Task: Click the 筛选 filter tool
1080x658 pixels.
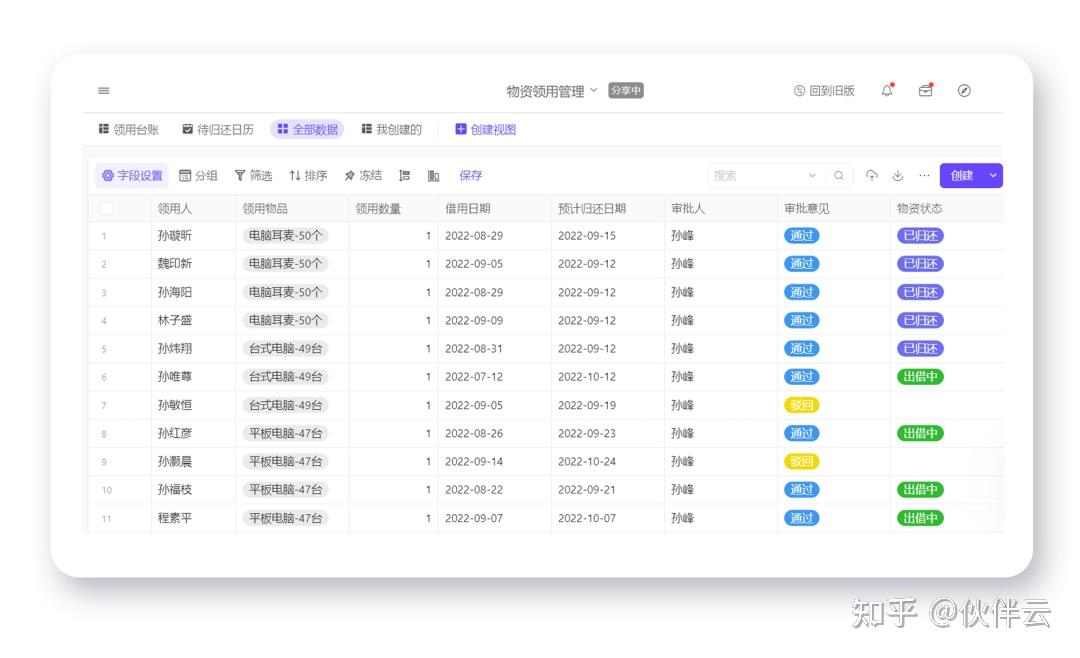Action: (253, 176)
